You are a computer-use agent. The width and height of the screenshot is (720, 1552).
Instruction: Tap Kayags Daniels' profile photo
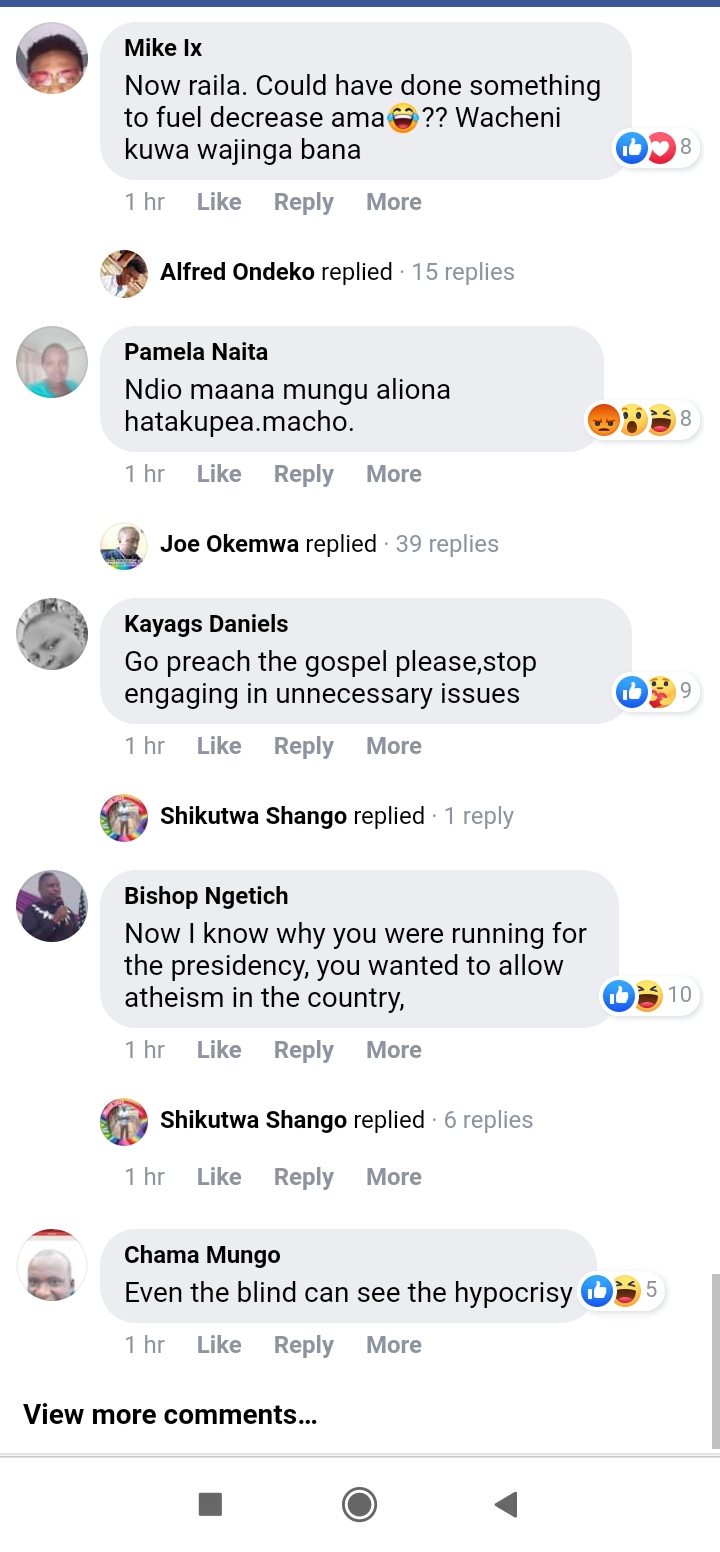52,634
